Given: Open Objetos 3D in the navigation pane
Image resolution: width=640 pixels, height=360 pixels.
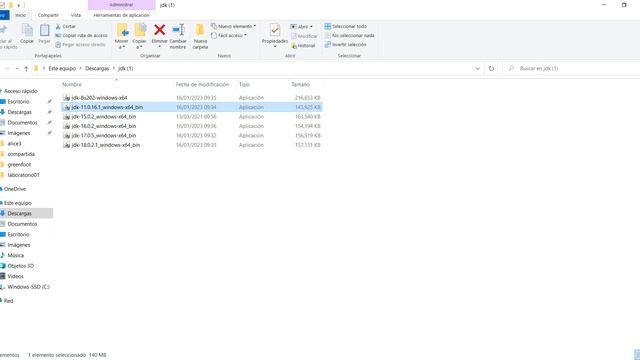Looking at the screenshot, I should coord(20,266).
